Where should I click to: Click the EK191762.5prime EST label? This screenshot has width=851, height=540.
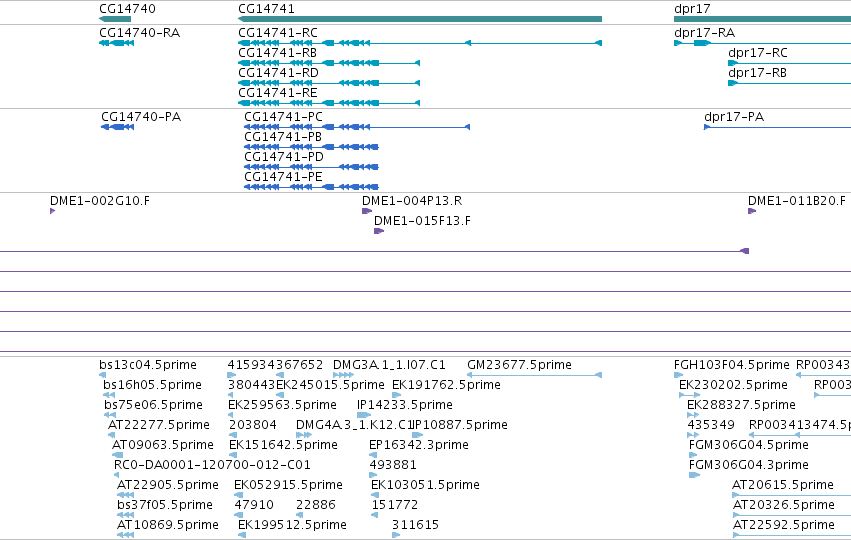pos(446,385)
